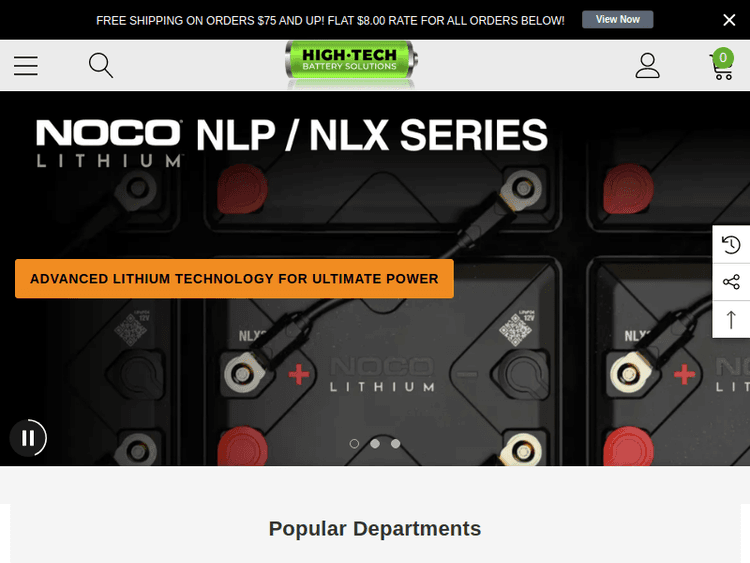
Task: Click the free shipping promo text
Action: [x=330, y=21]
